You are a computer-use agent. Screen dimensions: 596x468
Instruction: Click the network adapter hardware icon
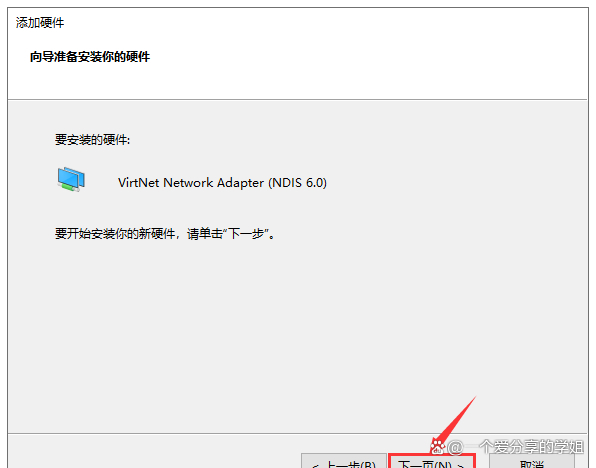pyautogui.click(x=71, y=179)
